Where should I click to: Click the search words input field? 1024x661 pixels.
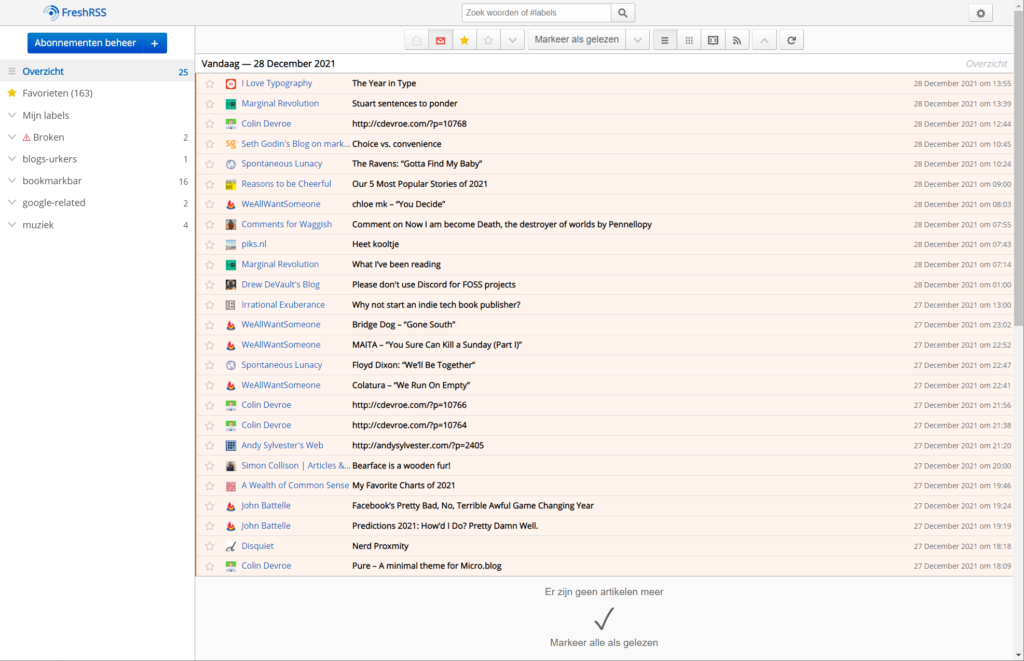[x=536, y=13]
